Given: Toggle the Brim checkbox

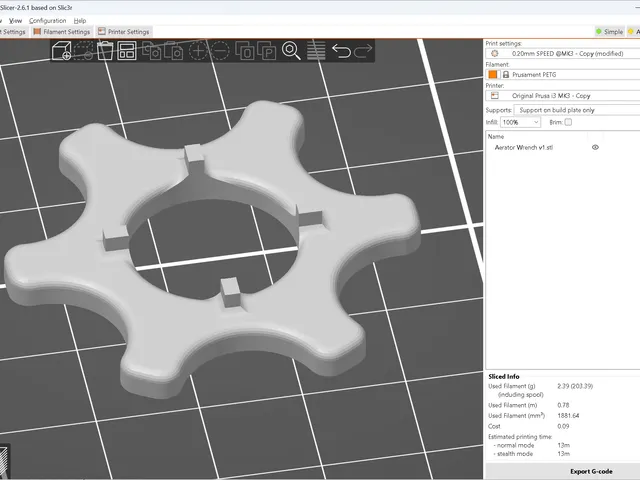Looking at the screenshot, I should tap(568, 122).
